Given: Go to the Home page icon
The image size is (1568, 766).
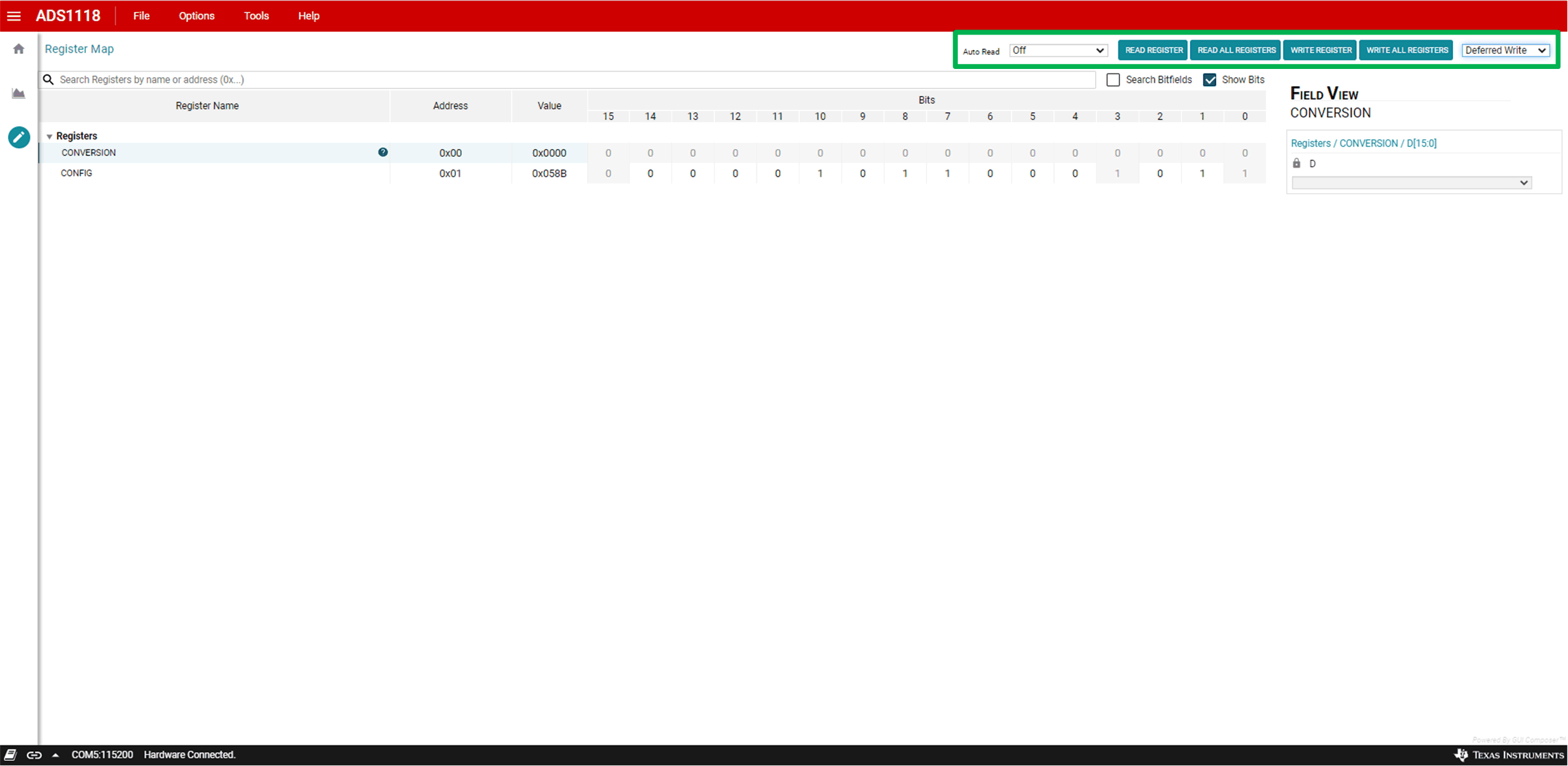Looking at the screenshot, I should 19,49.
